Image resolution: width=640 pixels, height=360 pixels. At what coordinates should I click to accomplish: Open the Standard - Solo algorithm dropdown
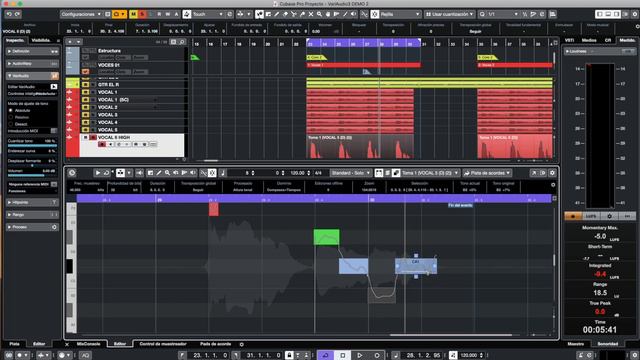click(x=351, y=173)
